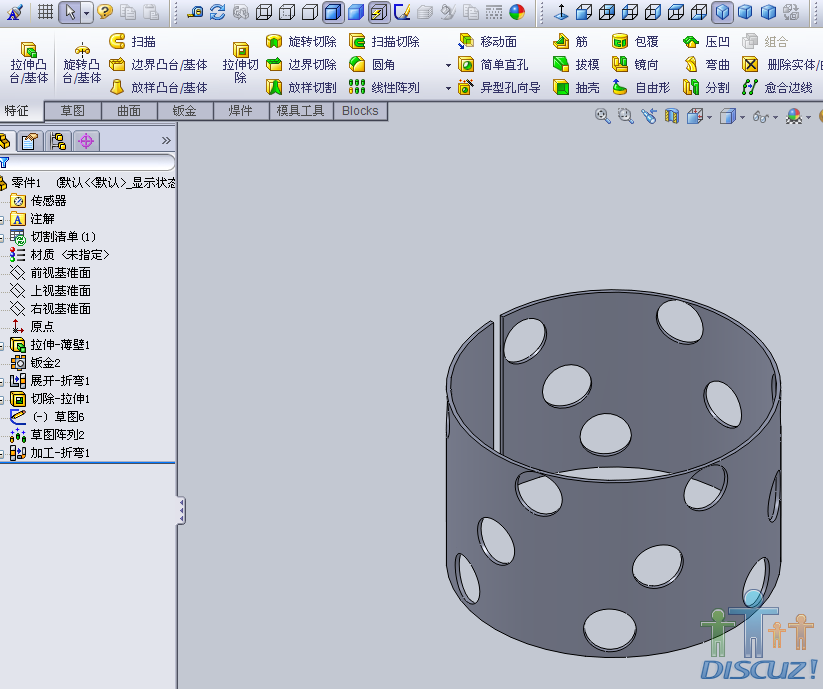This screenshot has width=823, height=689.
Task: Click the Previous View icon
Action: [649, 116]
